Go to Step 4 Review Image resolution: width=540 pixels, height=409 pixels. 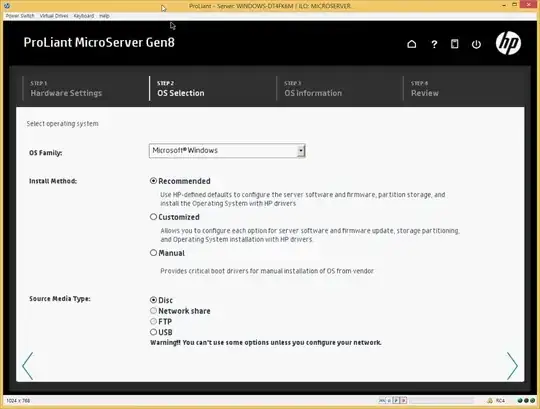point(425,89)
